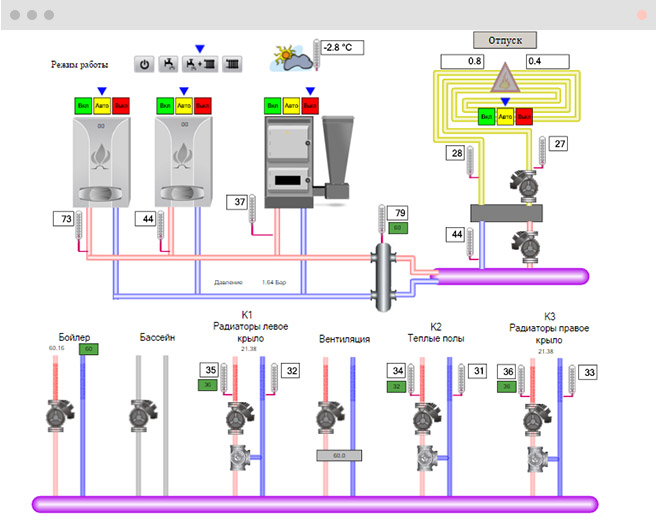656x520 pixels.
Task: Click the solid fuel boiler temperature 37
Action: coord(237,202)
